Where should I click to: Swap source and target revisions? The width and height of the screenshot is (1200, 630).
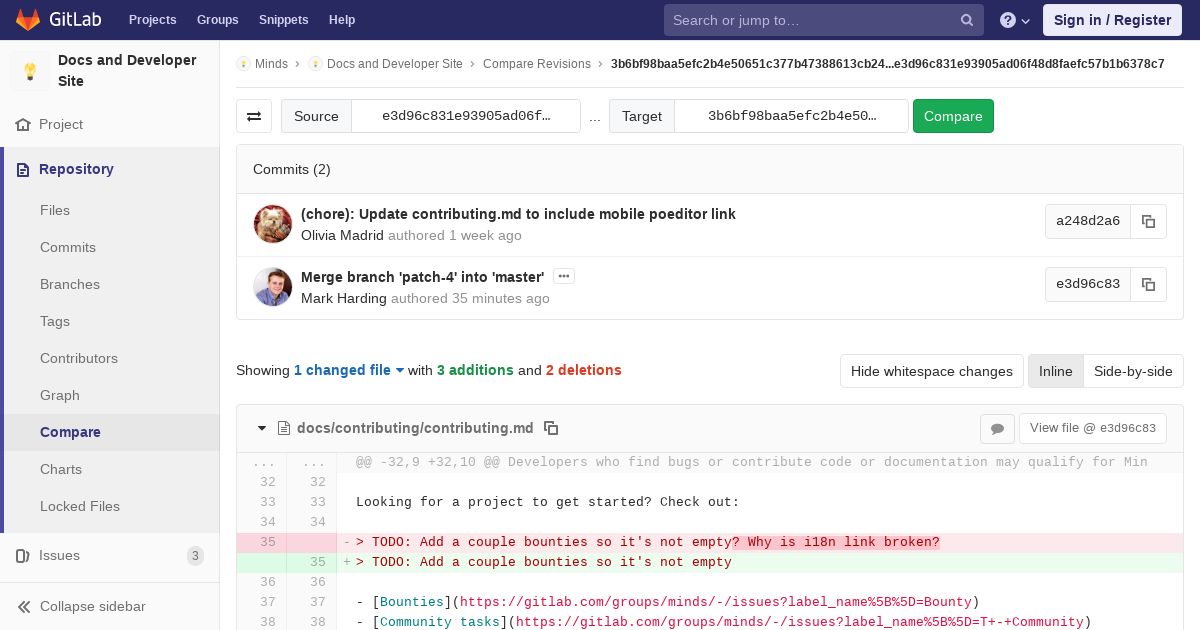tap(254, 116)
